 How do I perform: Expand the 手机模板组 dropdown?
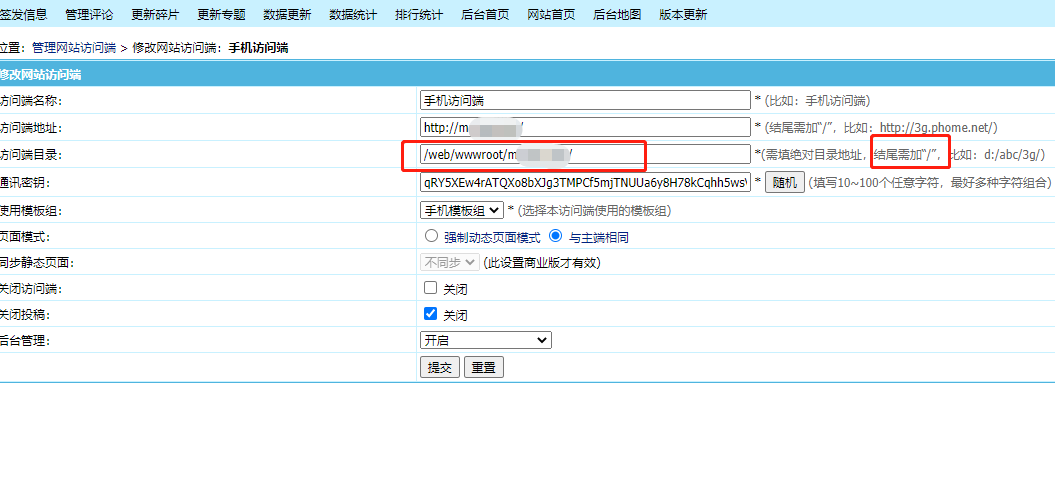click(x=461, y=210)
